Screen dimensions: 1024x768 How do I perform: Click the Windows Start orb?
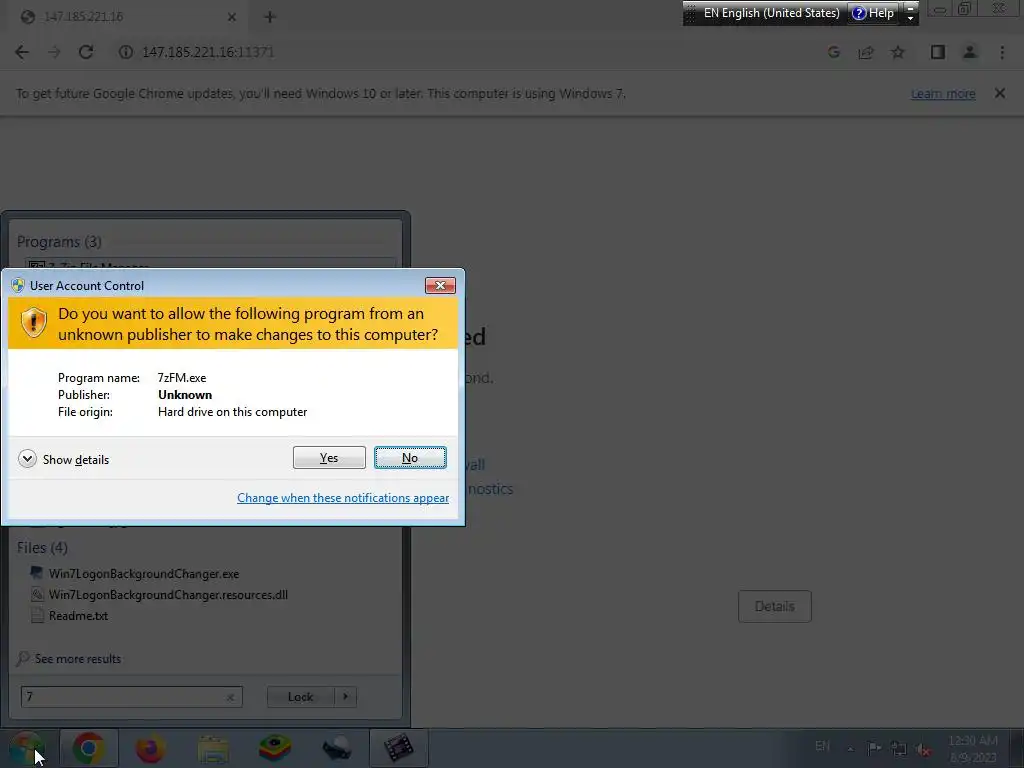click(x=26, y=748)
